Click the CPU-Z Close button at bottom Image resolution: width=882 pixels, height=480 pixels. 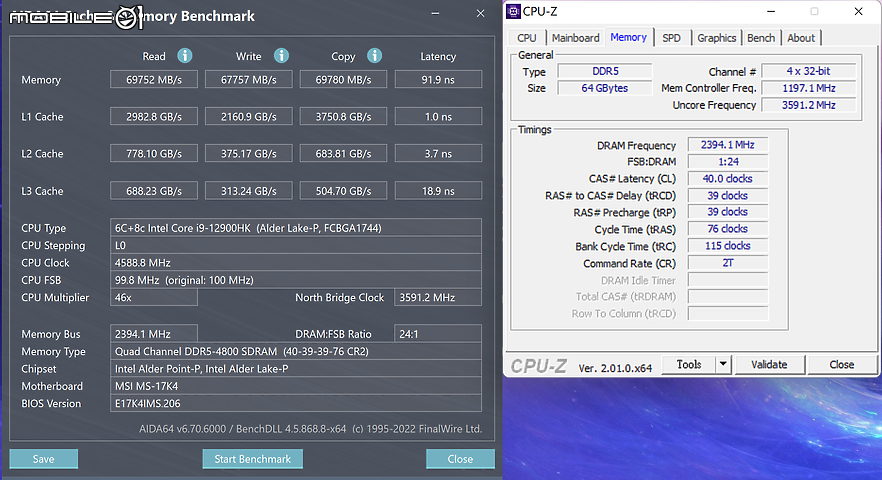tap(842, 365)
